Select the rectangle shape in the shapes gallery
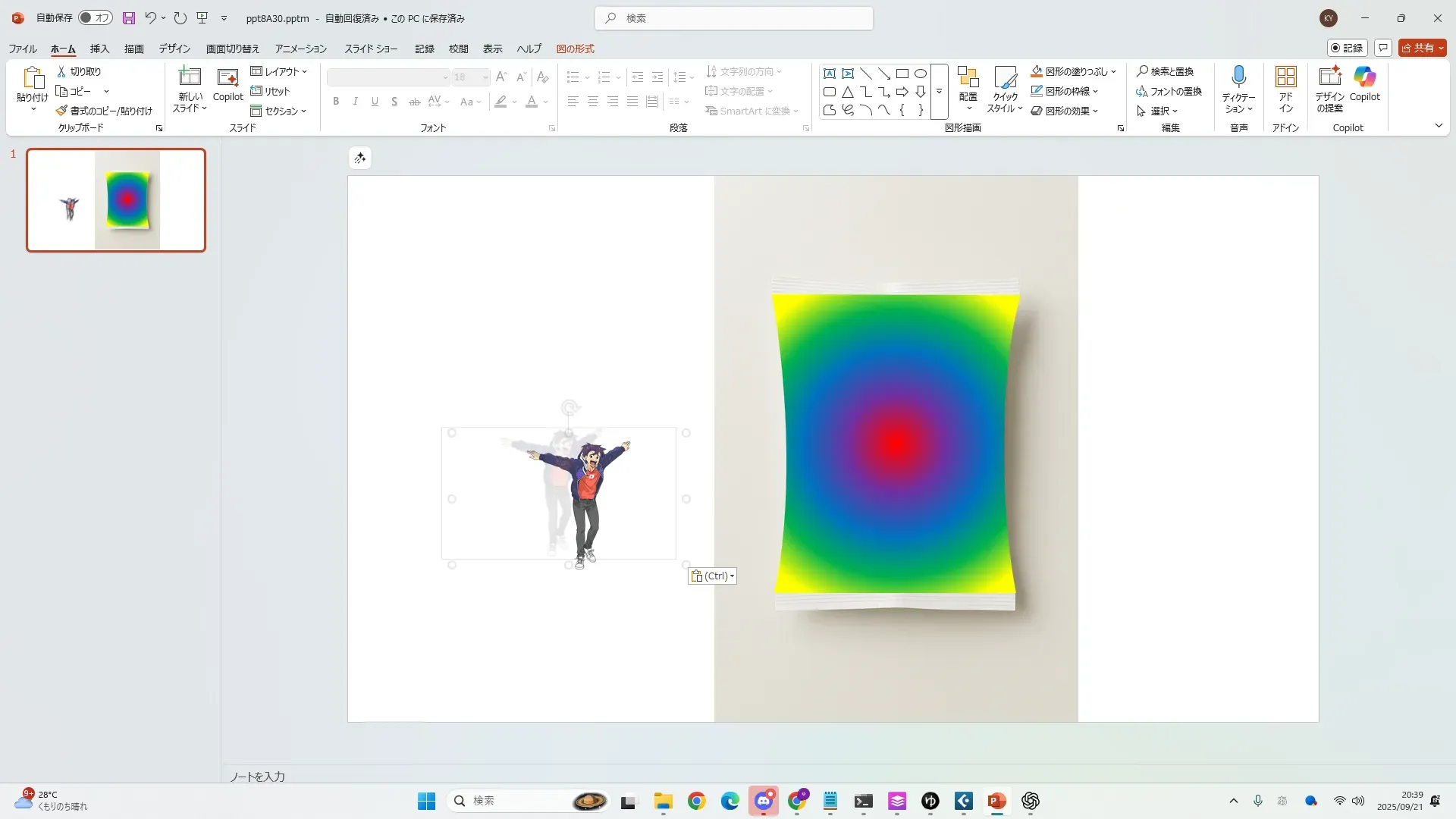1456x819 pixels. (902, 74)
